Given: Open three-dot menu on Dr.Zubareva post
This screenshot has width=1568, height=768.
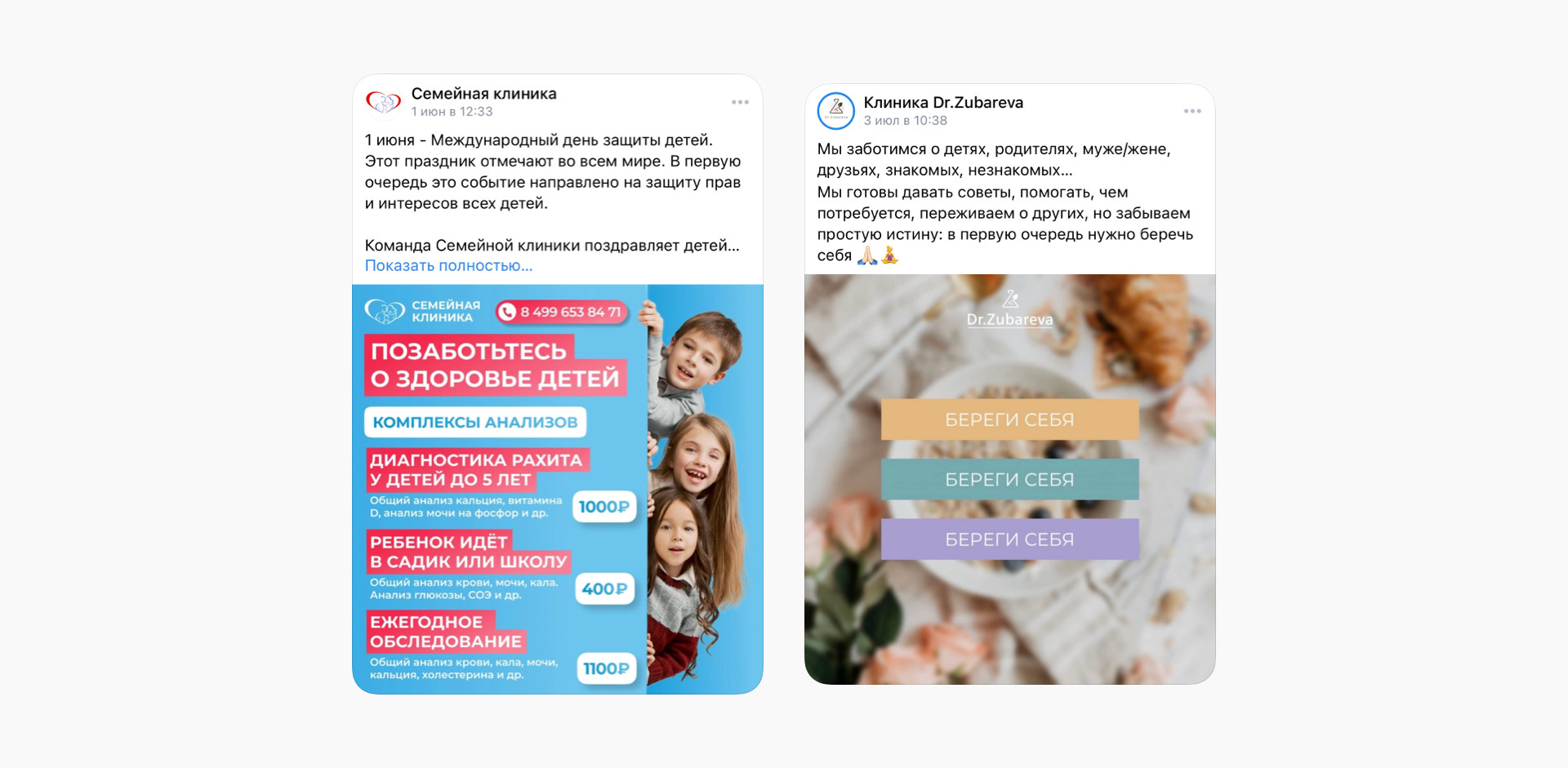Looking at the screenshot, I should tap(1192, 111).
